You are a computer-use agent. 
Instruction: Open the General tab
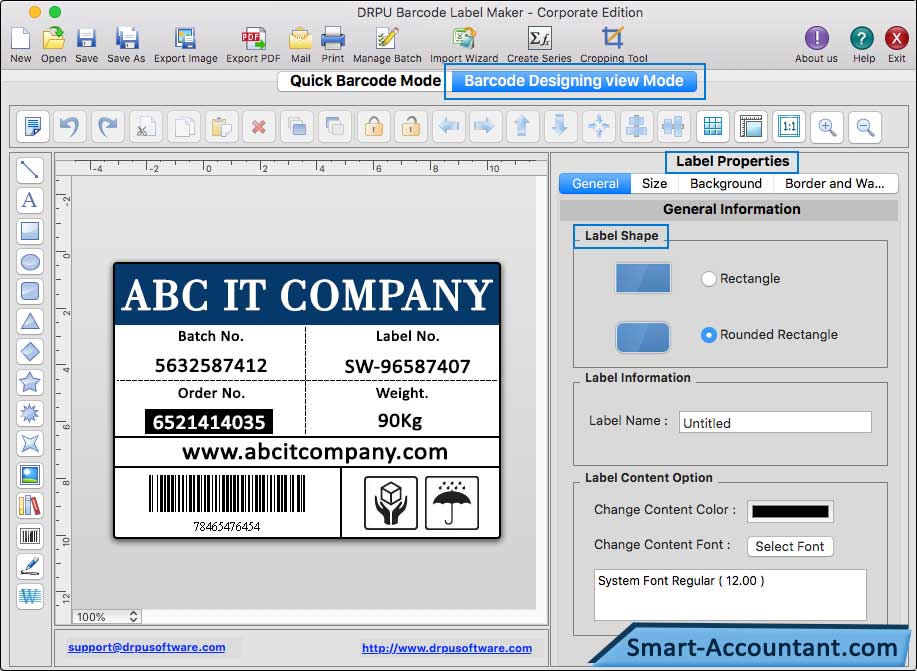pos(595,184)
